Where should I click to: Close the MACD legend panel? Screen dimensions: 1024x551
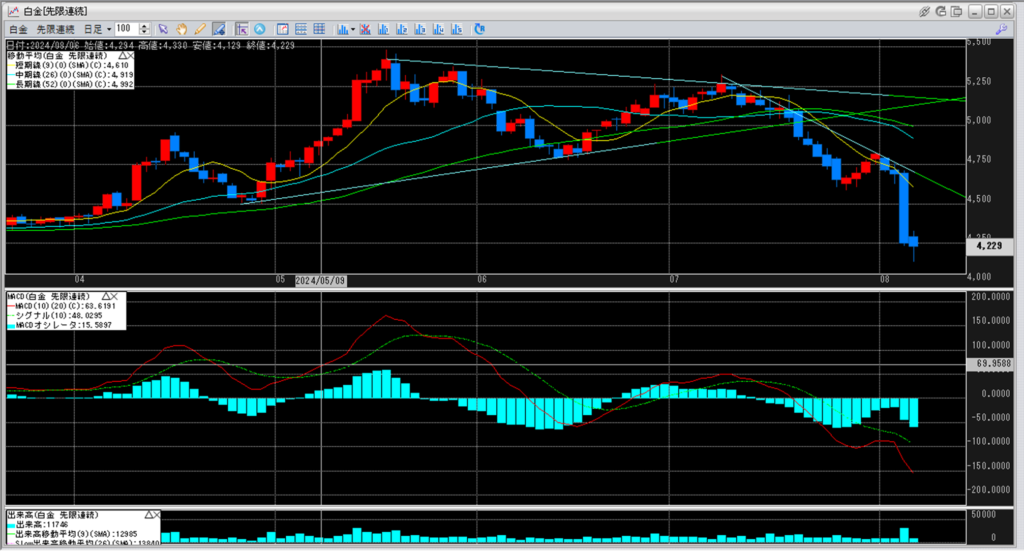[113, 297]
